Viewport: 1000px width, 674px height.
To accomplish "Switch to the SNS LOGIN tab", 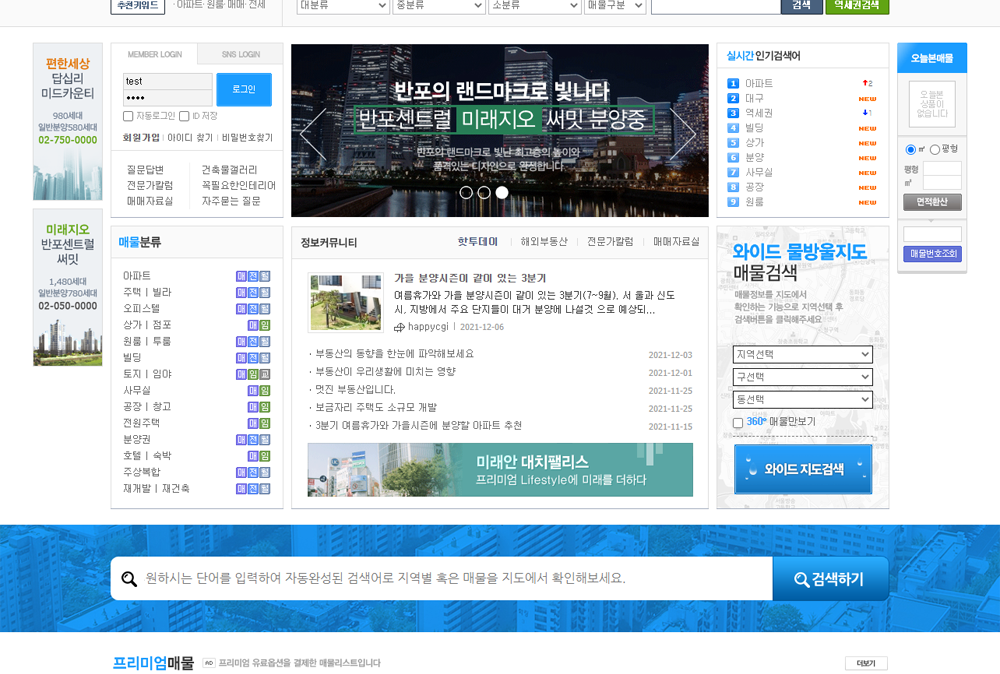I will [x=240, y=54].
